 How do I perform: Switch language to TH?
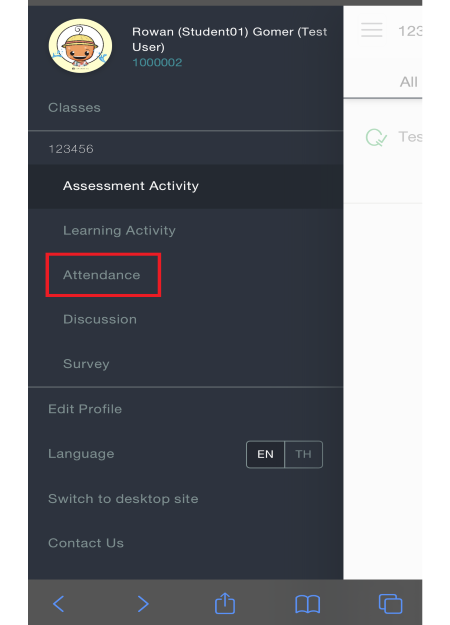pos(303,454)
